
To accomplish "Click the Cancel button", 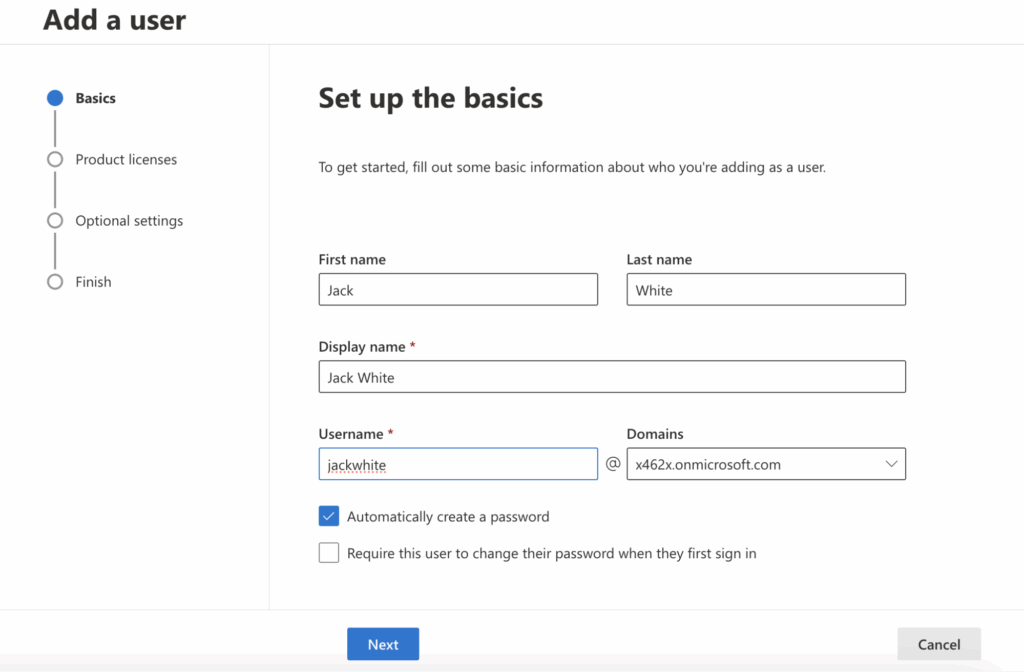I will click(x=939, y=644).
